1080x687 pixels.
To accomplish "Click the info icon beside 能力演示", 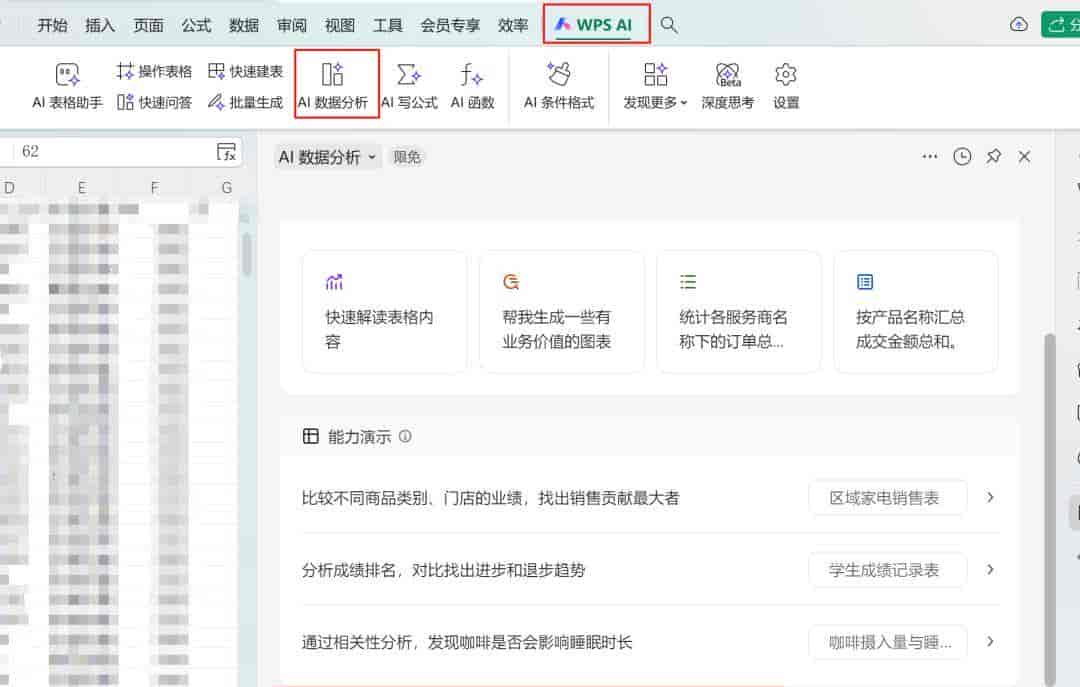I will (405, 436).
